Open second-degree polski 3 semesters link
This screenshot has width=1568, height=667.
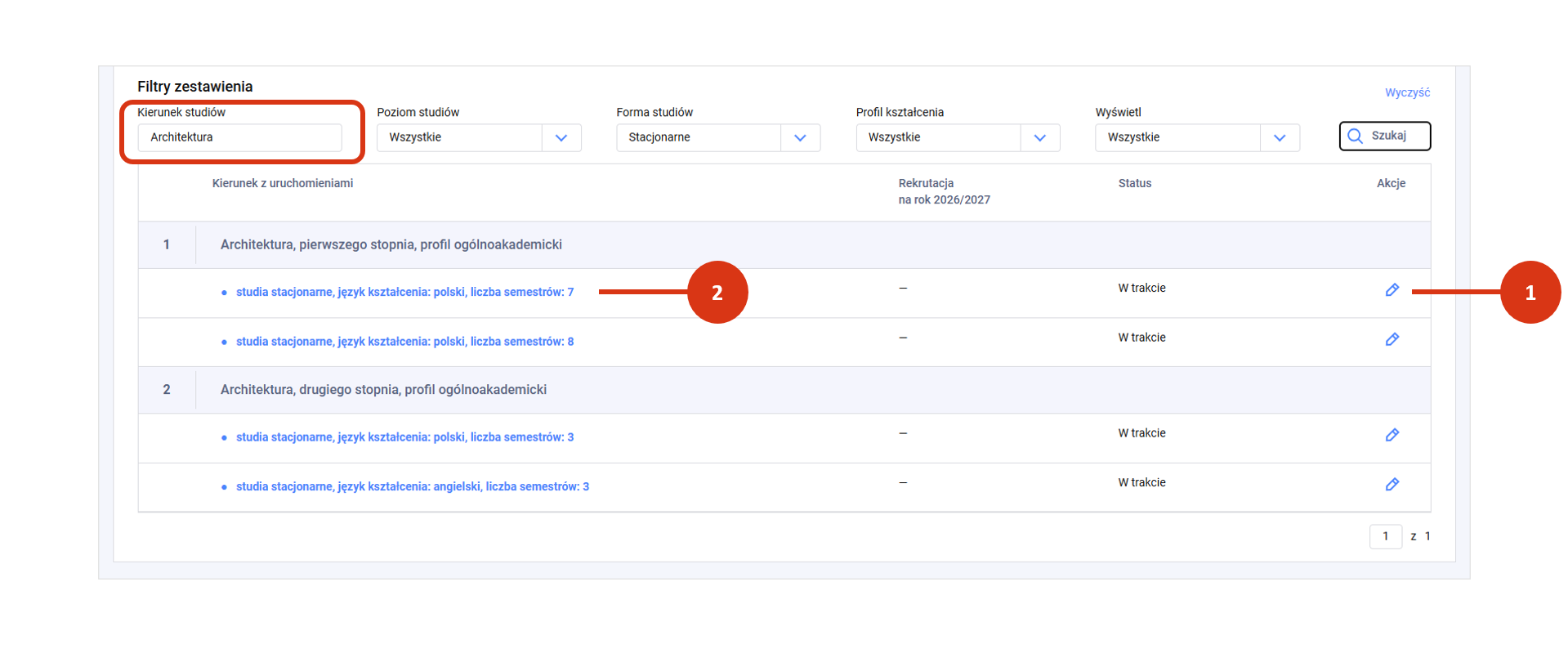[x=404, y=437]
